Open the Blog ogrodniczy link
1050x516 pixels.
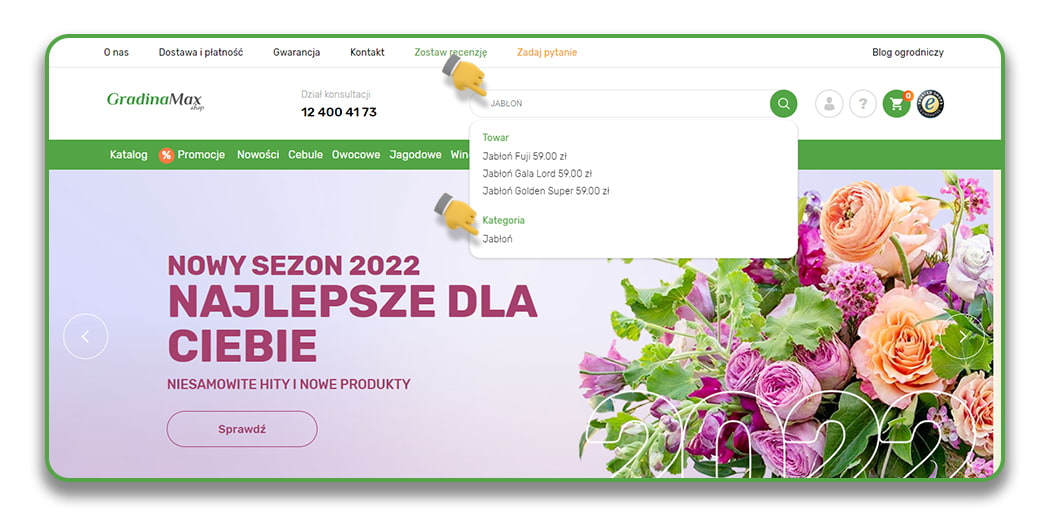[x=907, y=52]
